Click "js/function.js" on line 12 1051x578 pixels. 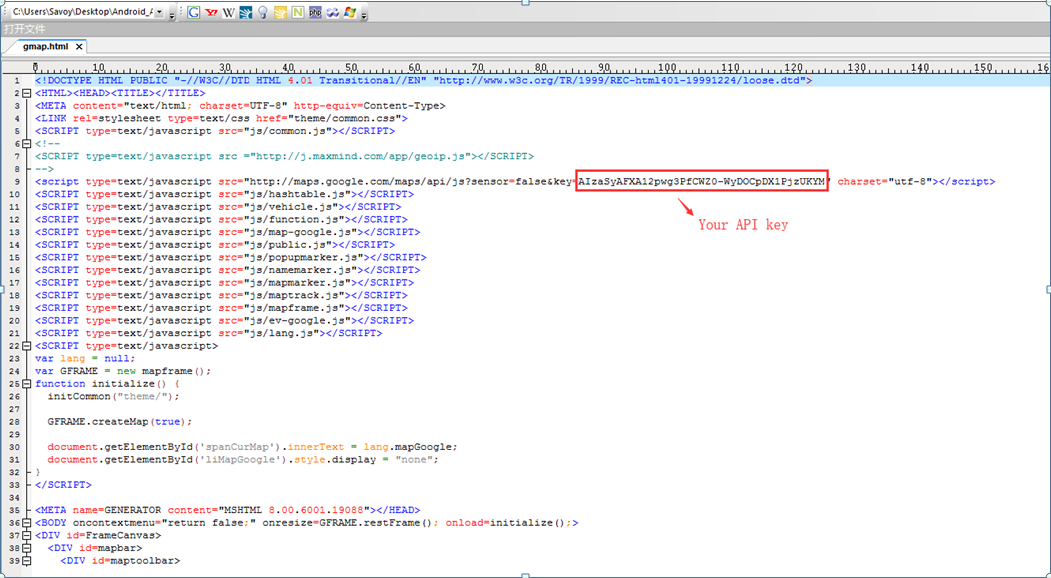pos(295,220)
